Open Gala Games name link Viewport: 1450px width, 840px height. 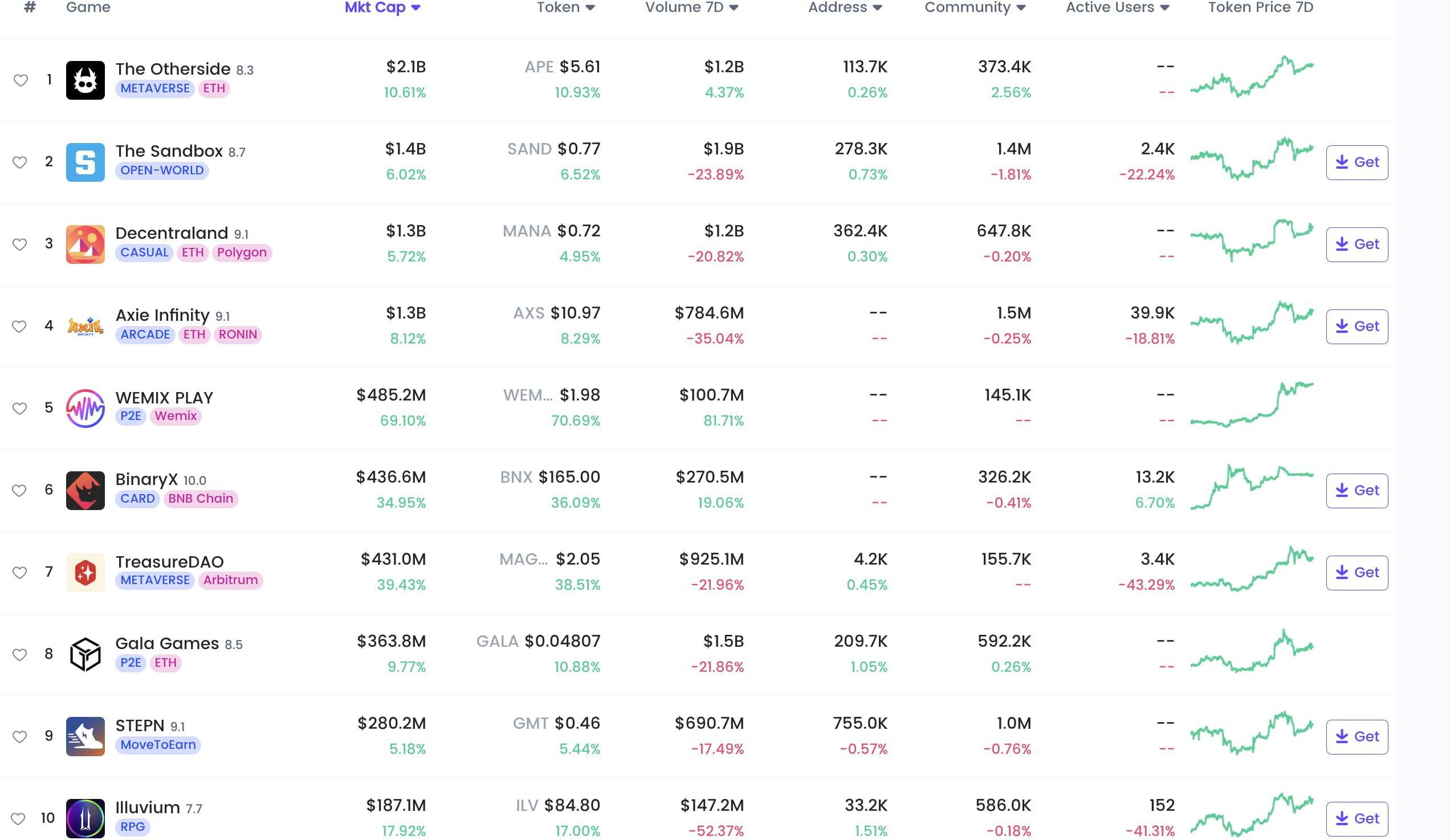coord(167,643)
